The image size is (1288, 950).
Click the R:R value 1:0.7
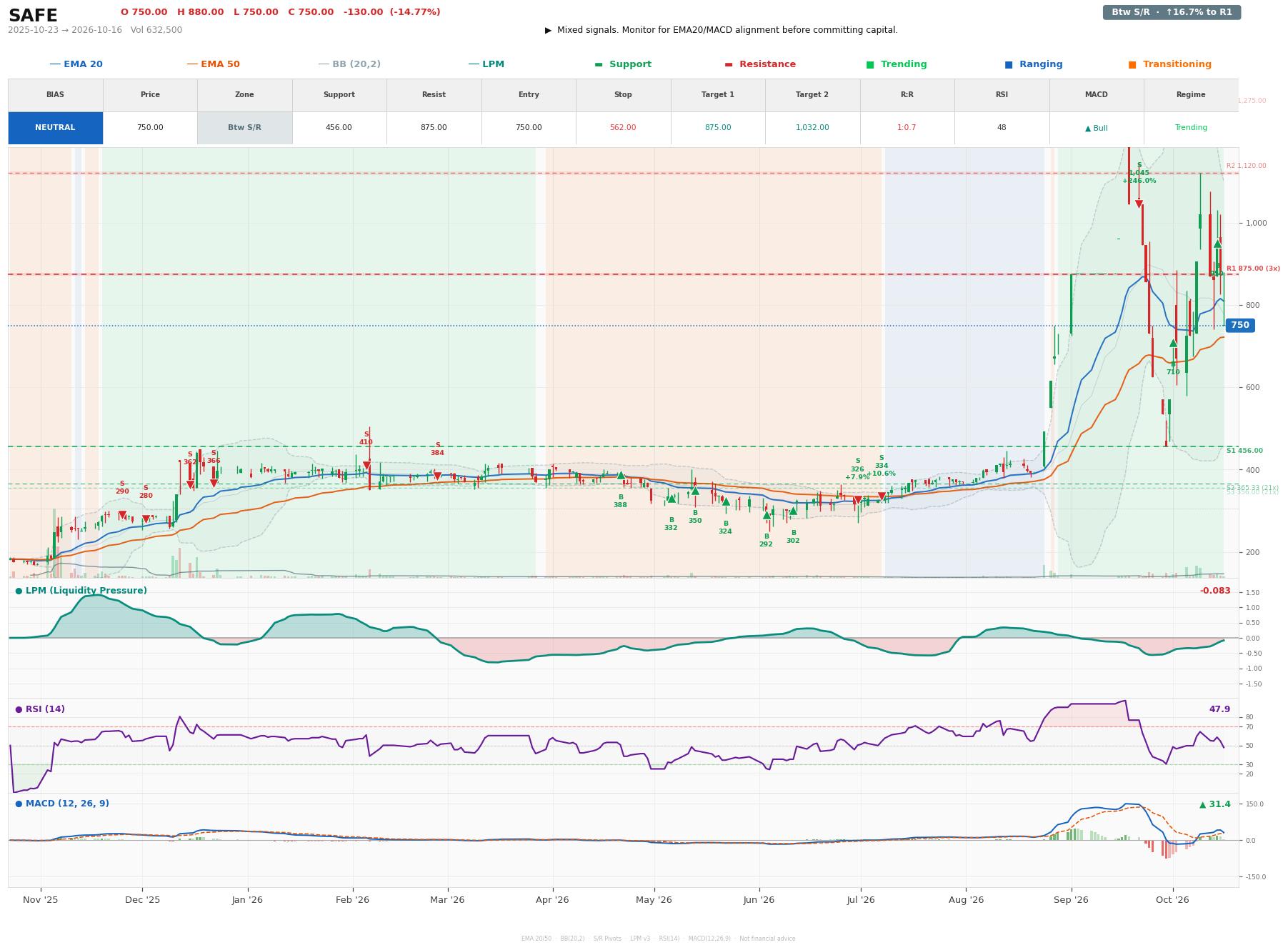pyautogui.click(x=907, y=128)
